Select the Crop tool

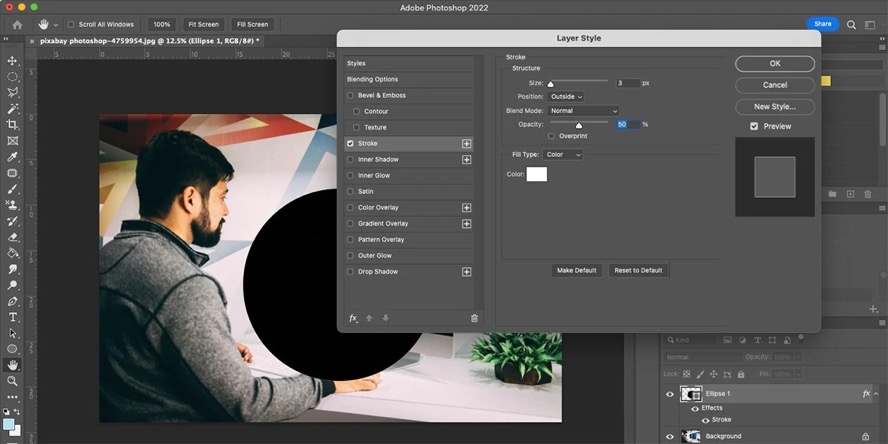tap(13, 125)
